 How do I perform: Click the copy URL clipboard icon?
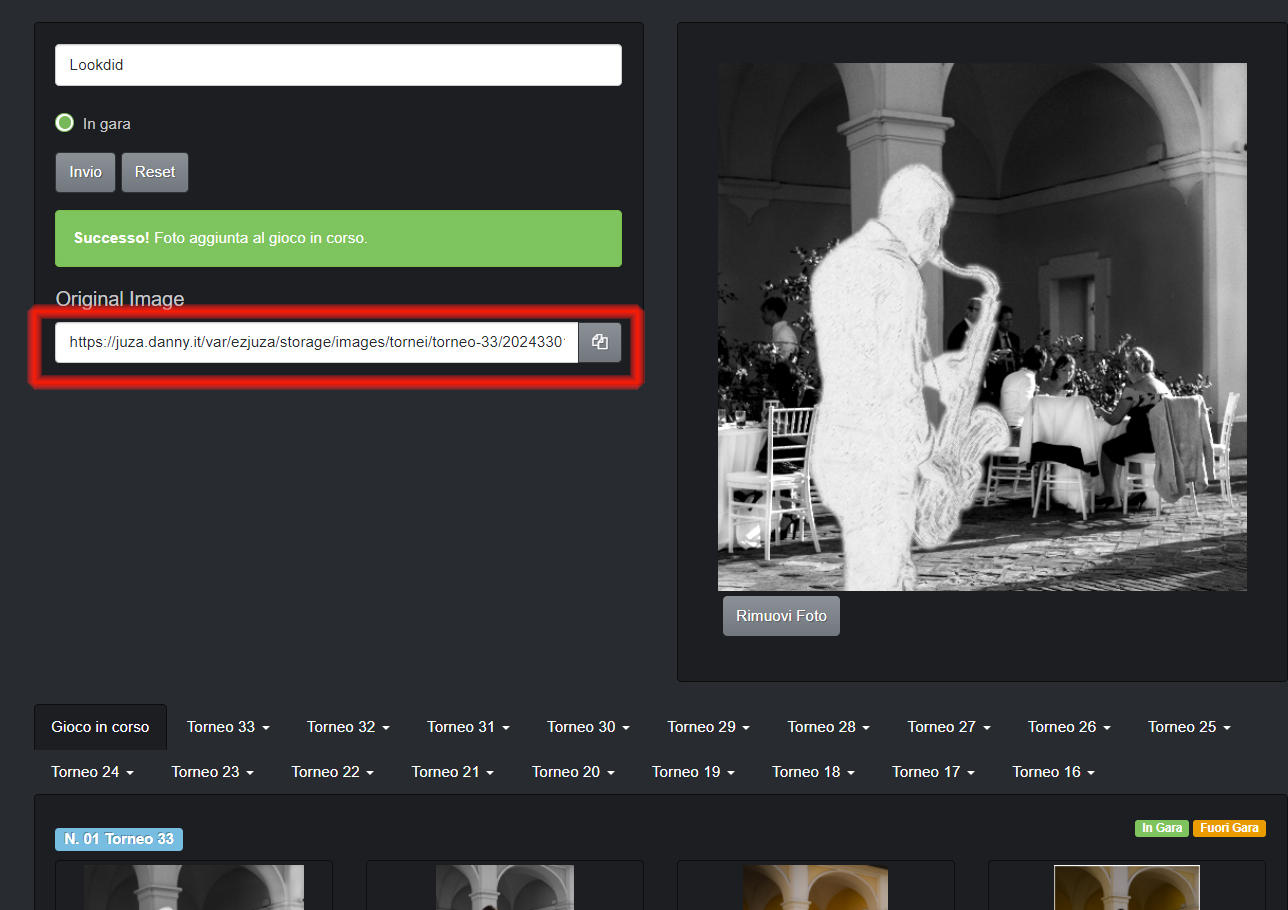[x=600, y=342]
